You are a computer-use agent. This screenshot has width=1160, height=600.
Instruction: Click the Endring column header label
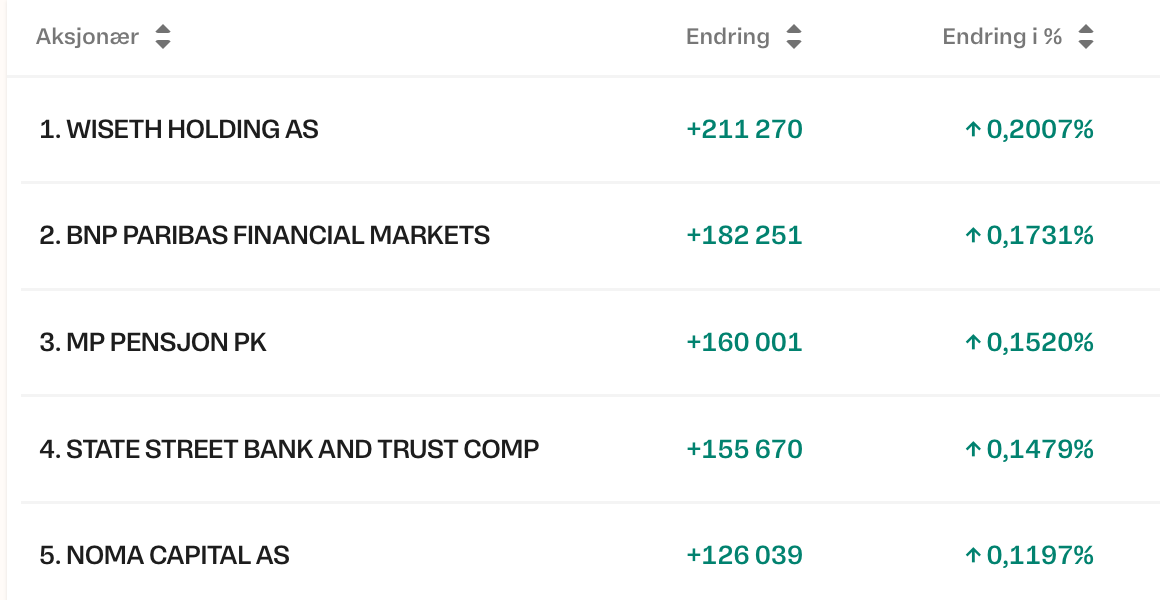click(x=728, y=38)
